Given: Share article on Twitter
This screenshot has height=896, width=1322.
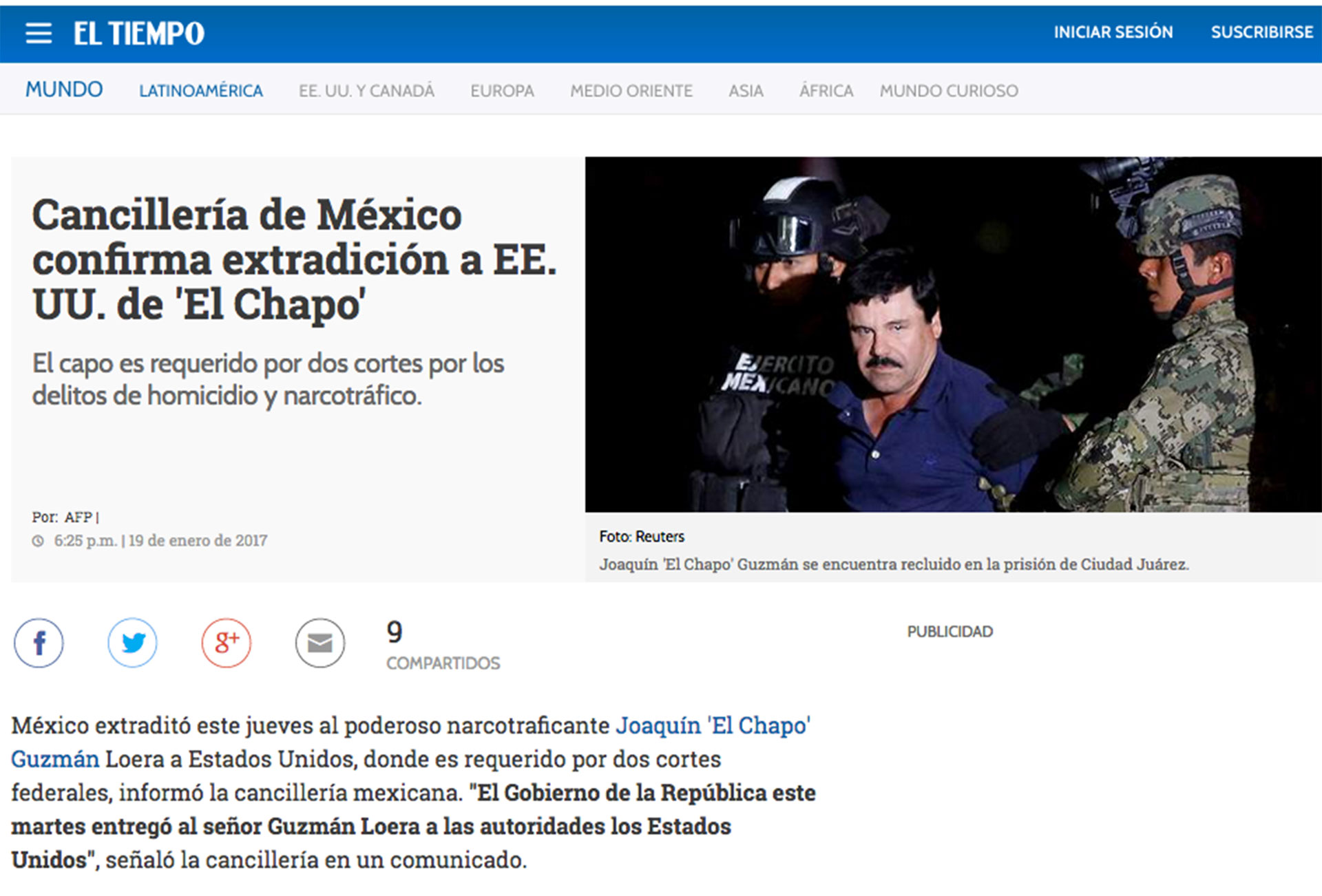Looking at the screenshot, I should click(132, 643).
